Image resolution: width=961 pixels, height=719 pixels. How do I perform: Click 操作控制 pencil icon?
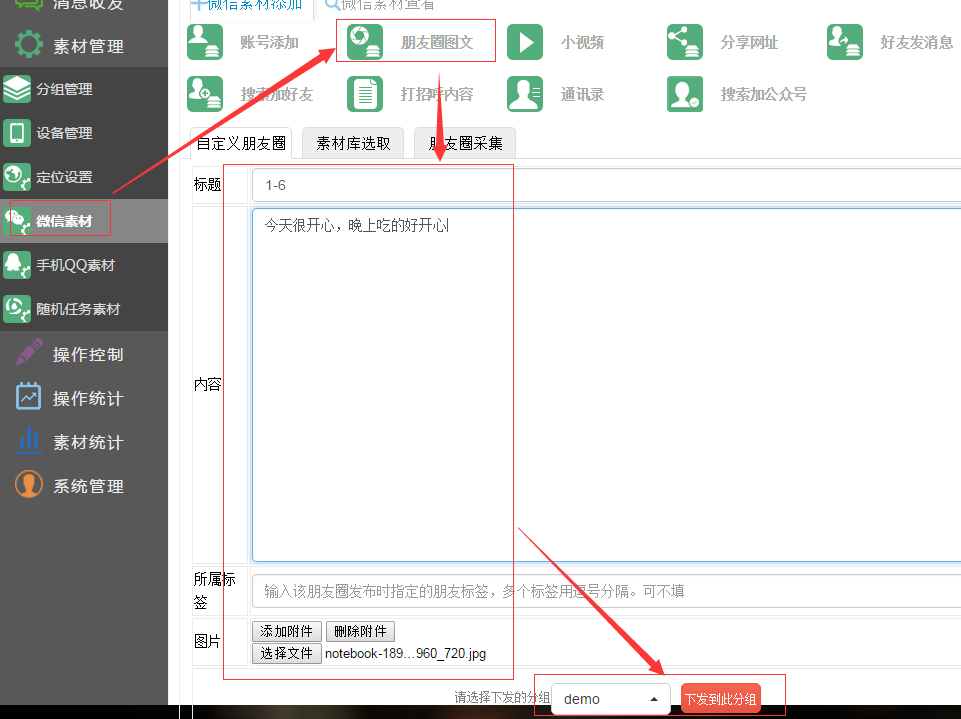(x=29, y=352)
